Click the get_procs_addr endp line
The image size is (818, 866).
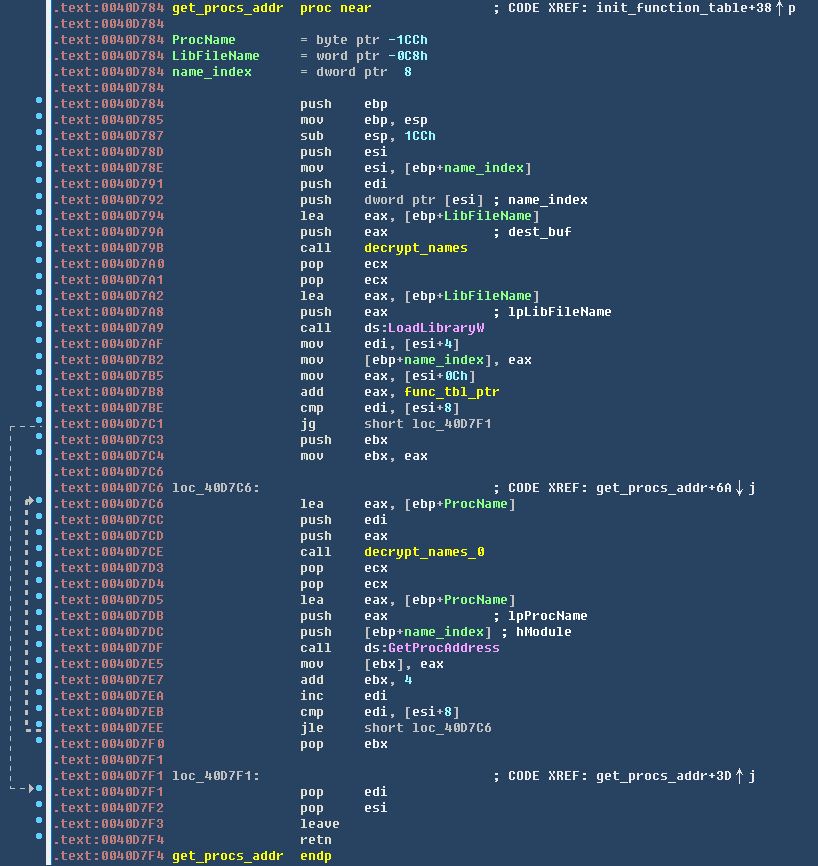point(251,856)
